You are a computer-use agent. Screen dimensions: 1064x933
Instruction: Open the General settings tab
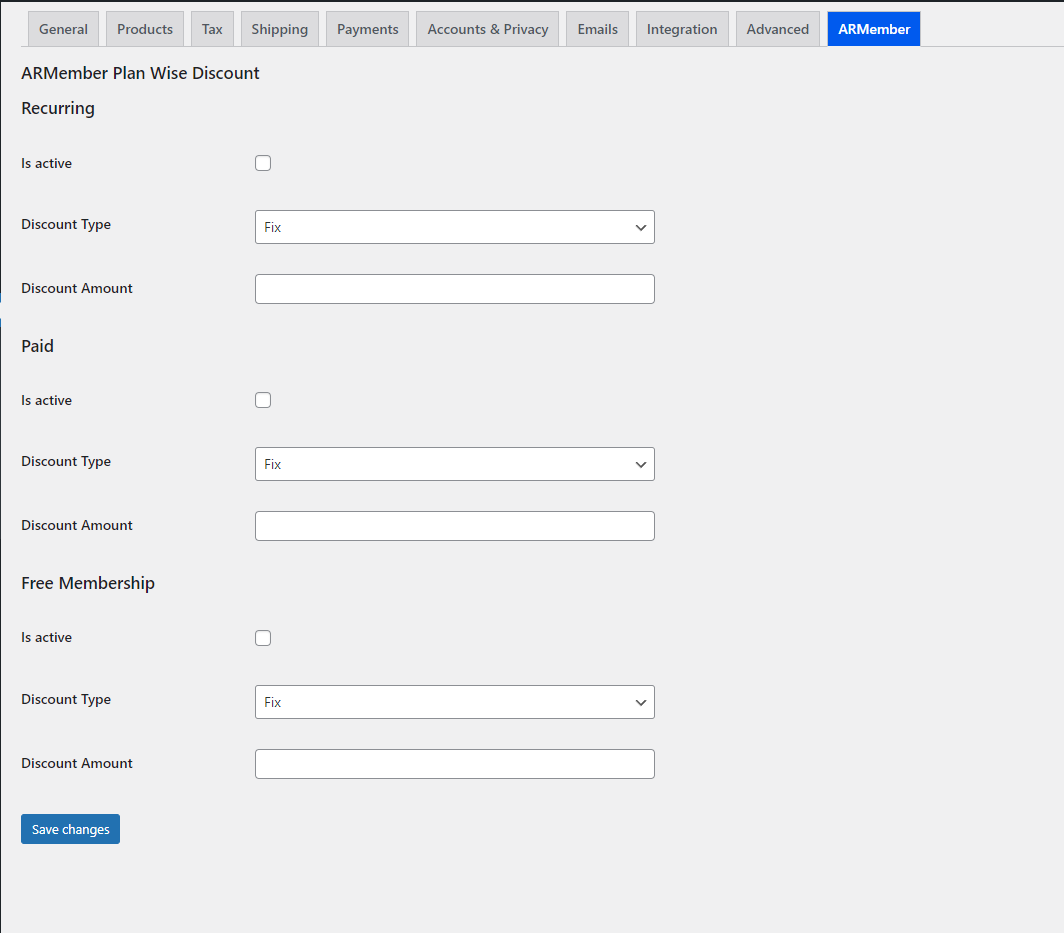63,29
